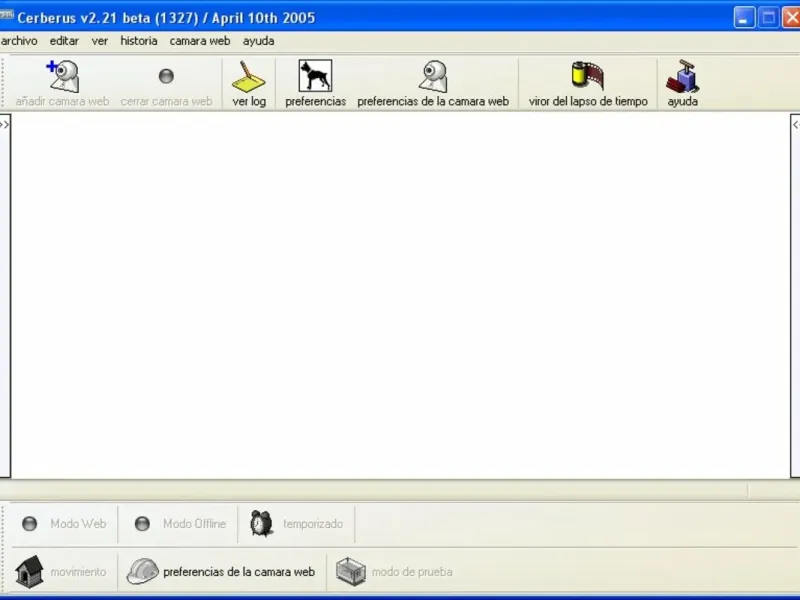The width and height of the screenshot is (800, 600).
Task: Expand the left side panel arrows
Action: tap(5, 124)
